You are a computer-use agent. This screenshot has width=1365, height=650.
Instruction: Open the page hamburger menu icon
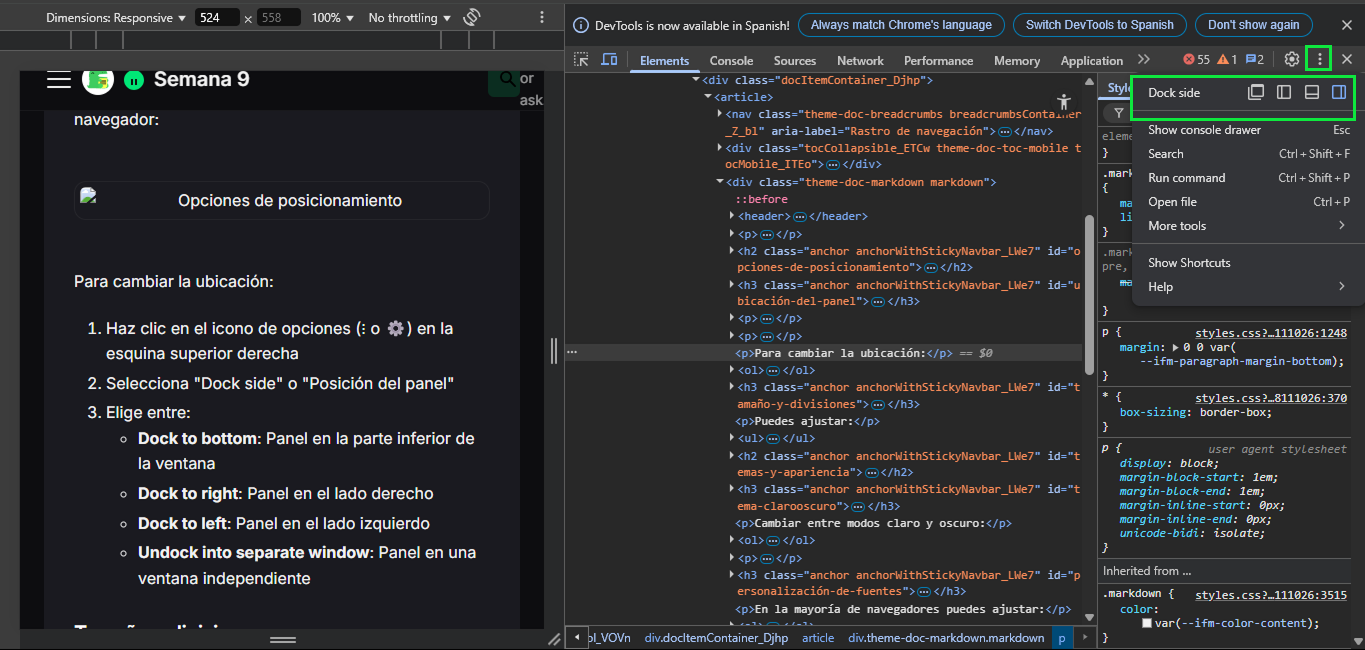58,80
